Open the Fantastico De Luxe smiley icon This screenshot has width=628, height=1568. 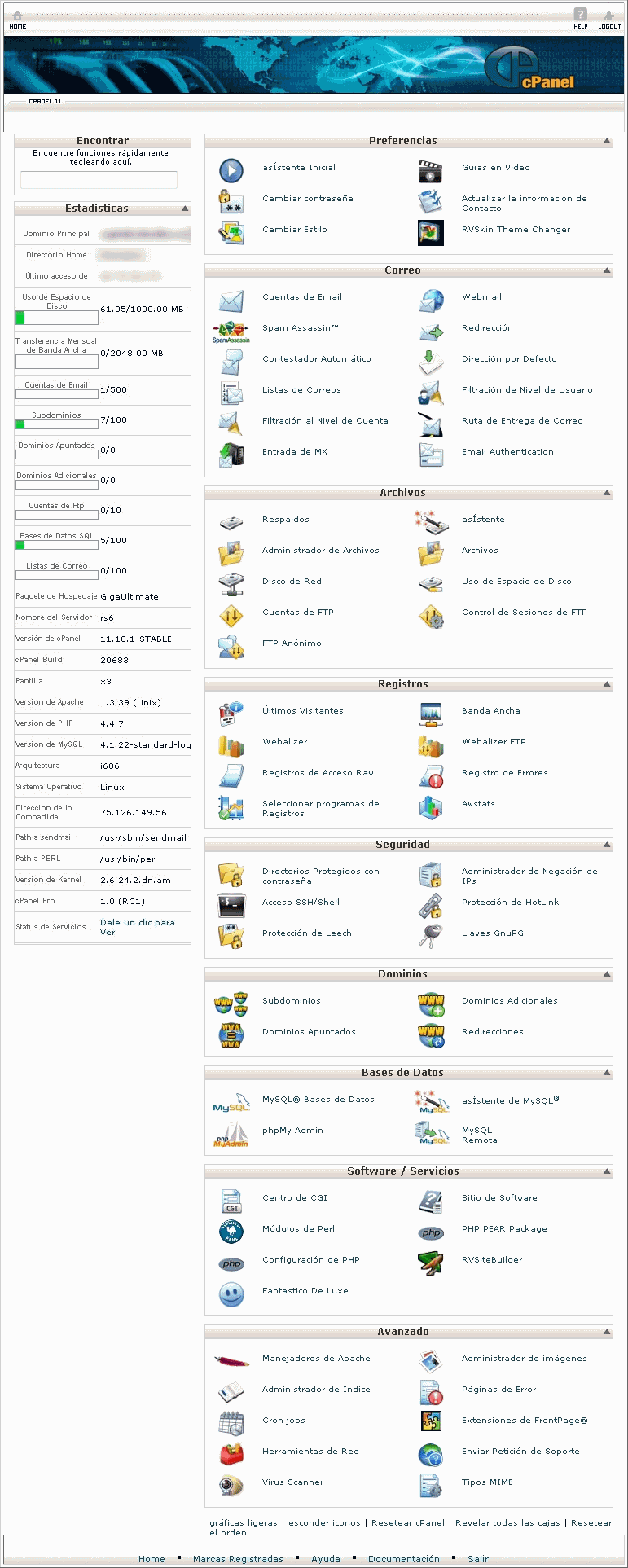point(231,1294)
